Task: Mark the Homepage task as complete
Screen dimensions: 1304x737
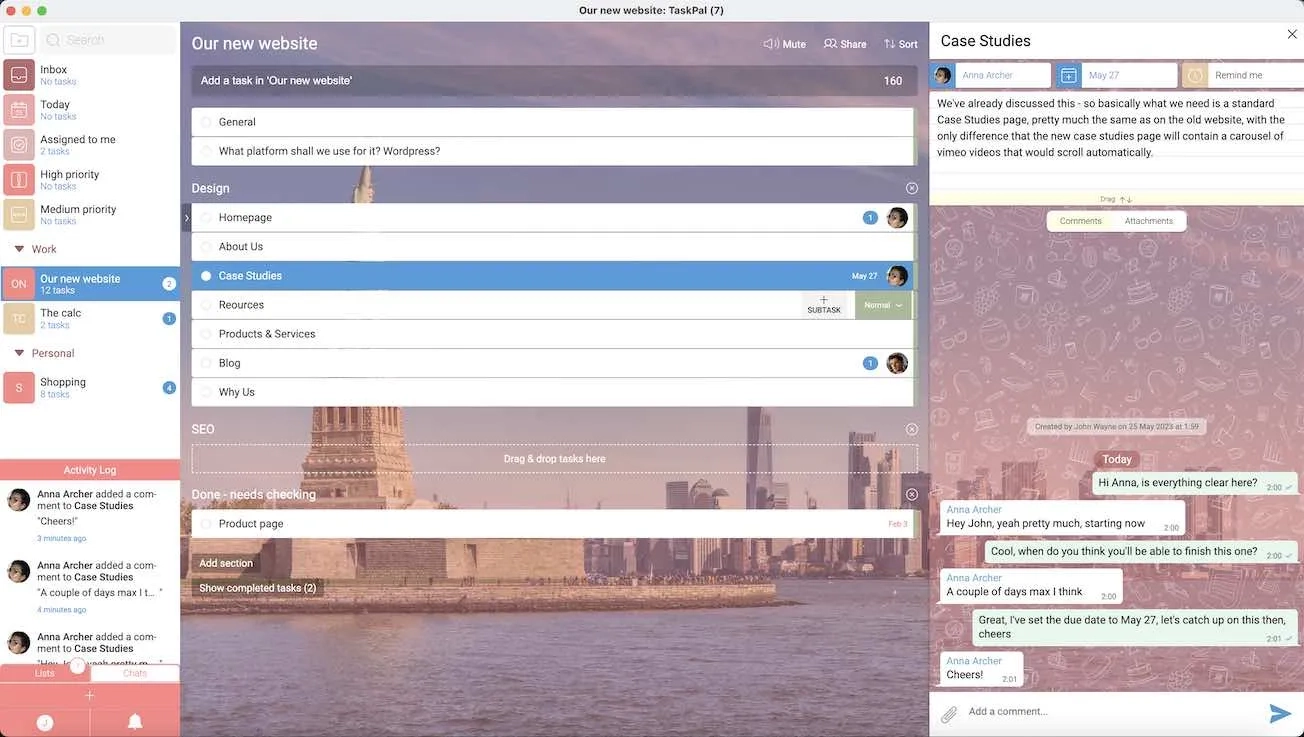Action: pos(206,218)
